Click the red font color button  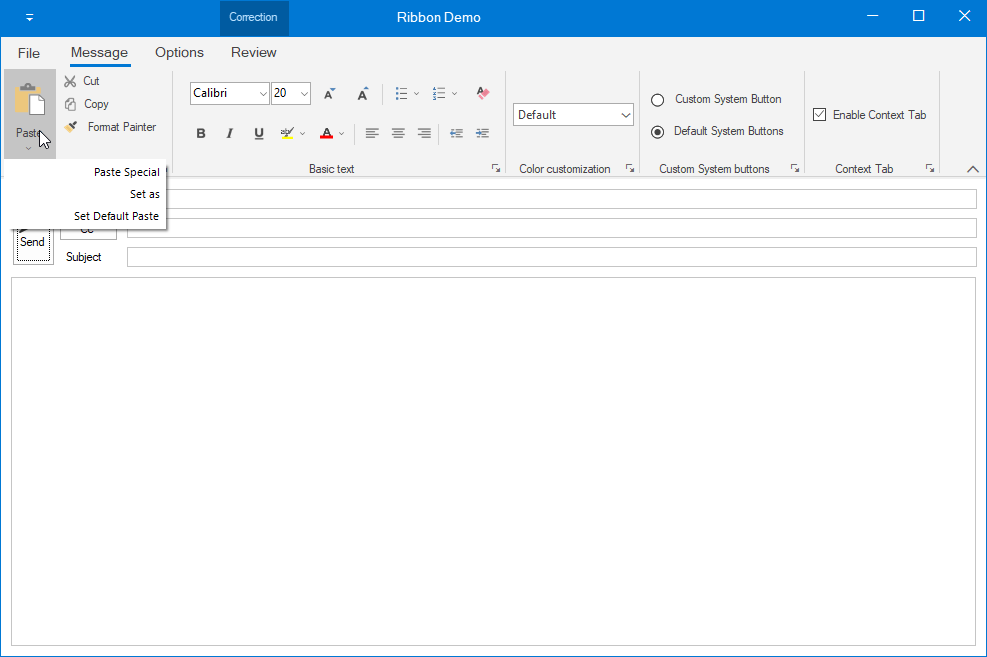[326, 133]
